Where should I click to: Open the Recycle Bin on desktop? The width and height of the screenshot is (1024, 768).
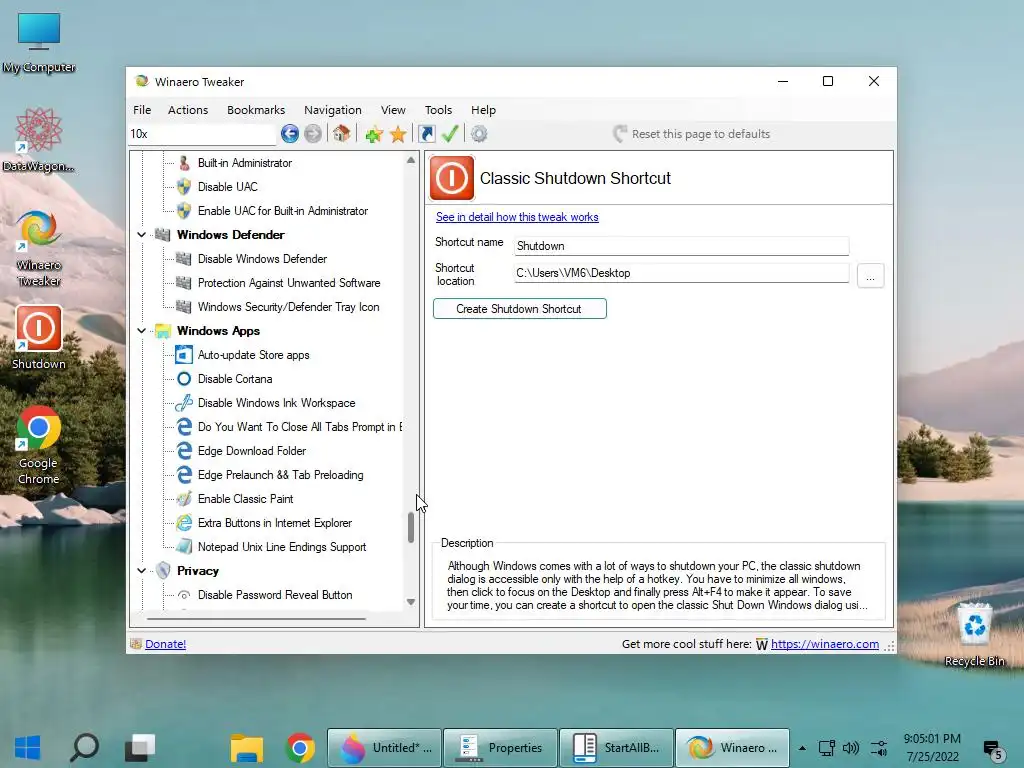[x=974, y=635]
